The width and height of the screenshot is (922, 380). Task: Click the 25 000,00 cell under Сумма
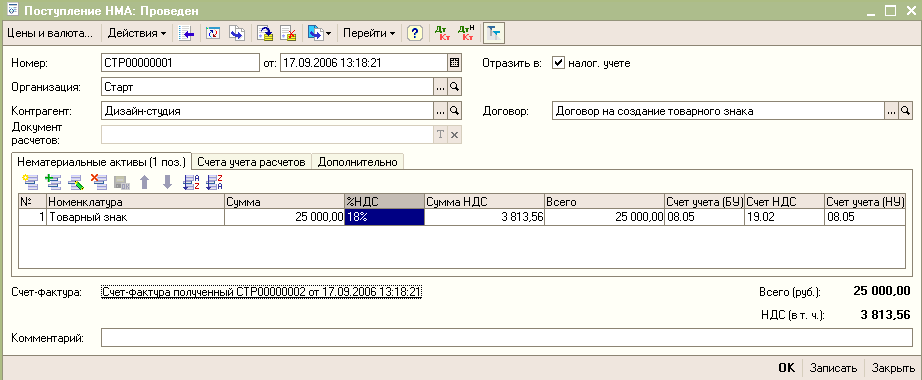point(285,217)
